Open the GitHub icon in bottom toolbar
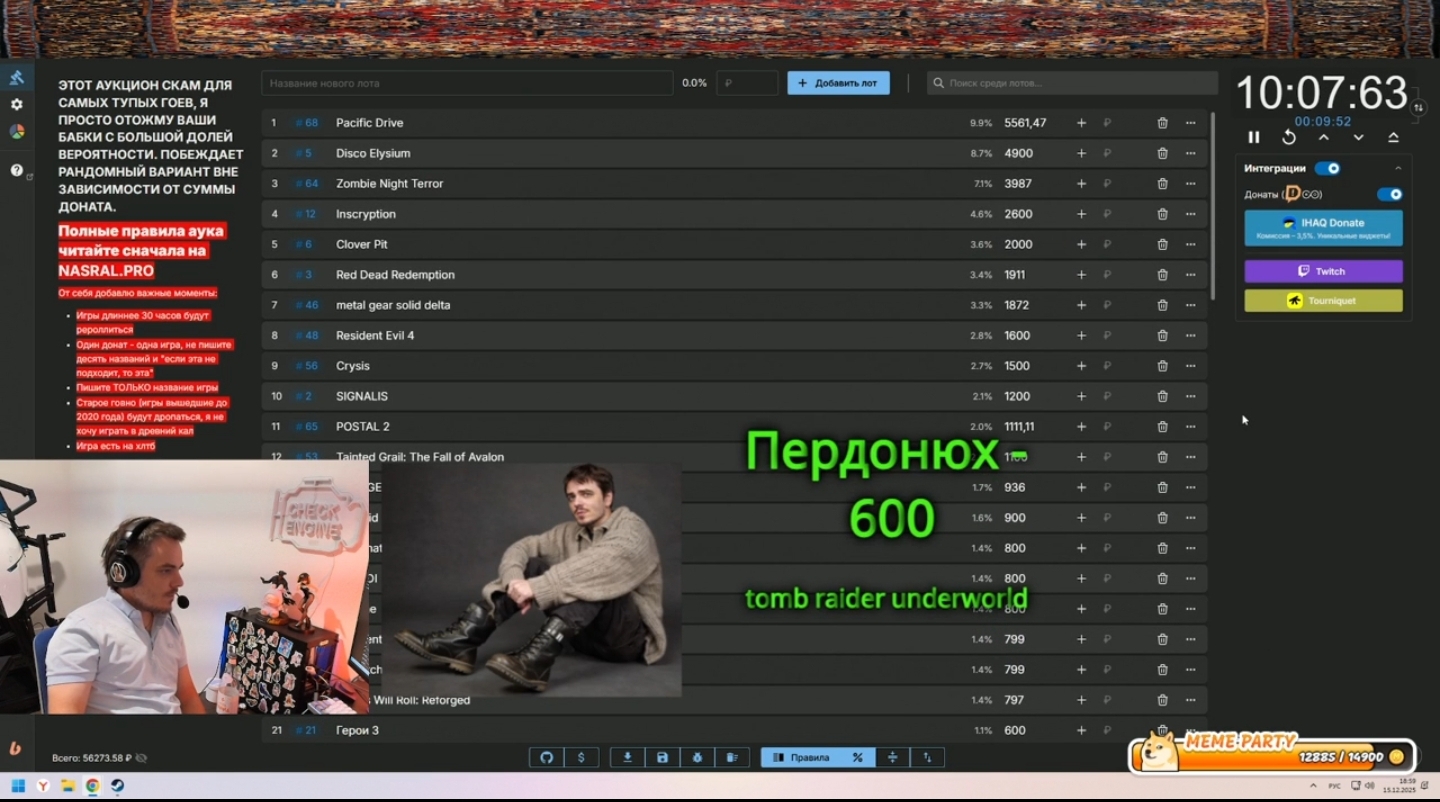 coord(546,757)
